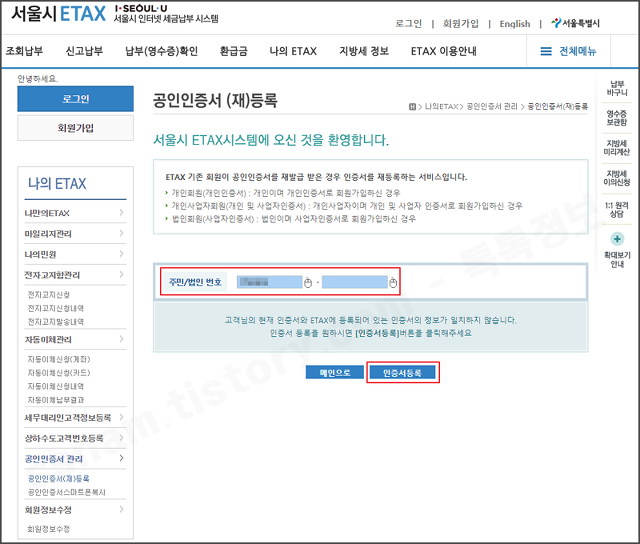
Task: Open the 환급금 menu
Action: click(x=233, y=51)
